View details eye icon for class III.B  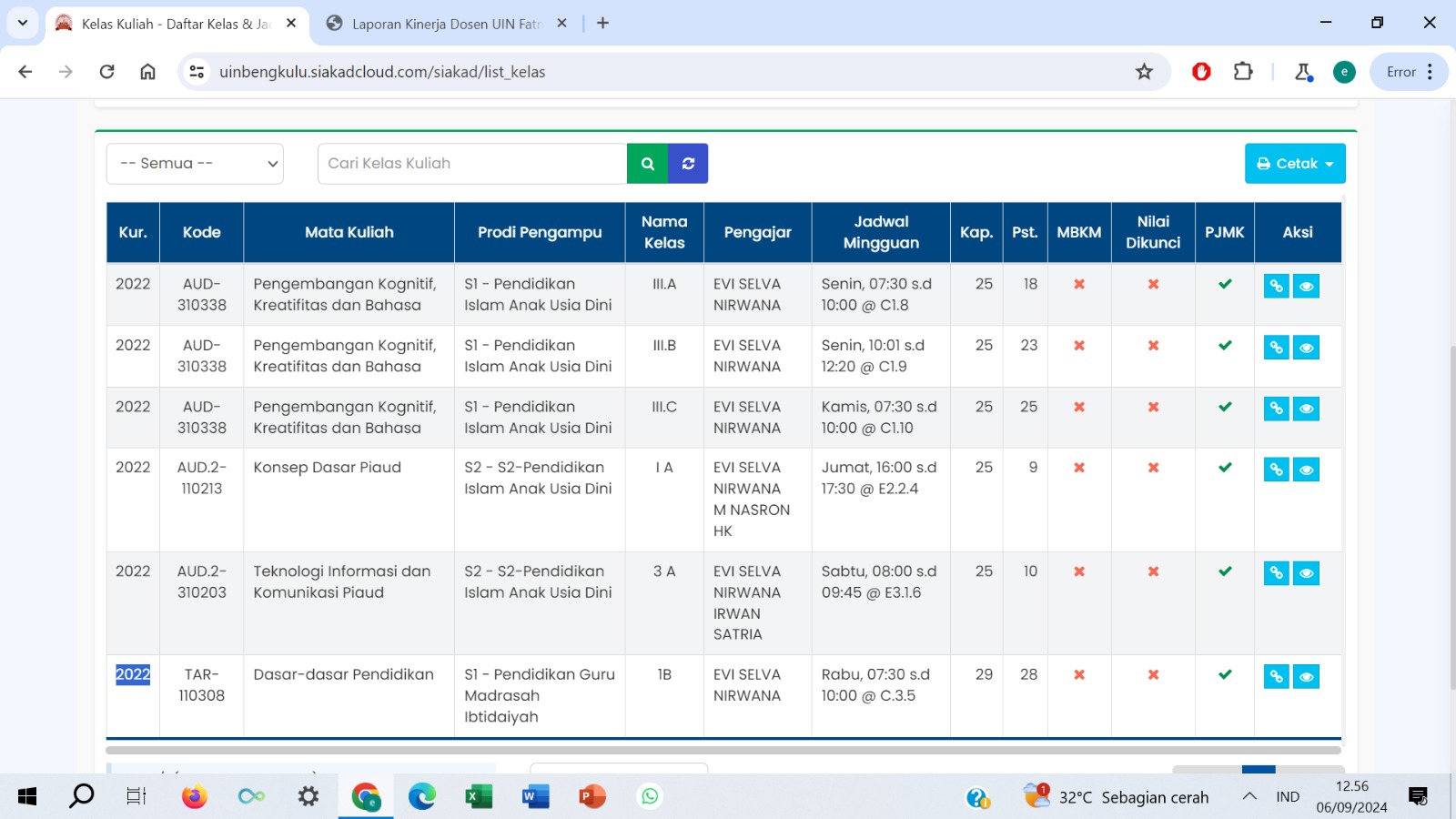coord(1306,348)
